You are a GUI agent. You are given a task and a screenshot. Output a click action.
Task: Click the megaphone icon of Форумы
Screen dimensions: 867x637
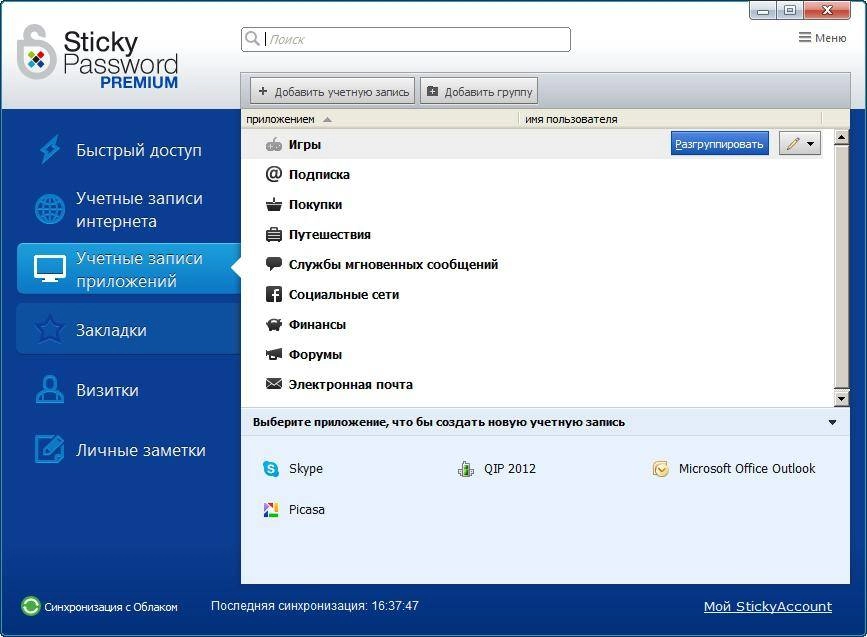[x=274, y=354]
